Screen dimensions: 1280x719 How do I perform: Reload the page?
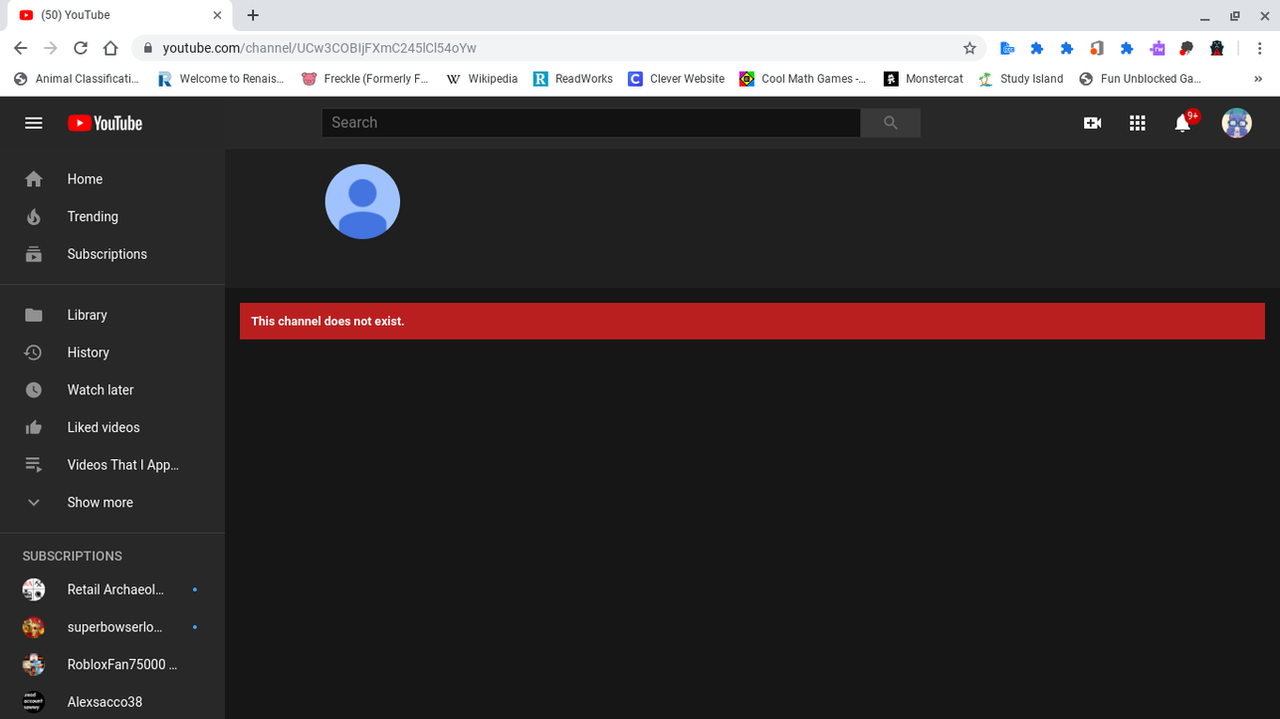coord(81,48)
